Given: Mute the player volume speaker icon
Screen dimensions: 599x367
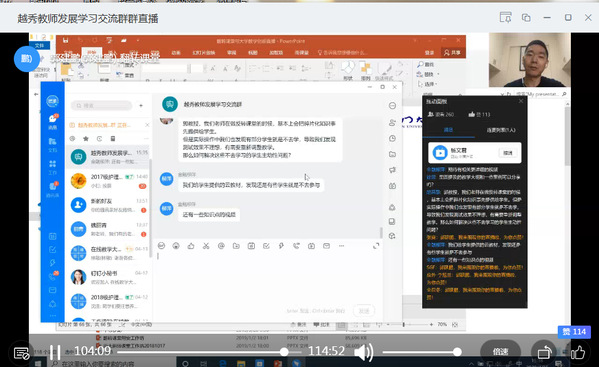Looking at the screenshot, I should 363,352.
